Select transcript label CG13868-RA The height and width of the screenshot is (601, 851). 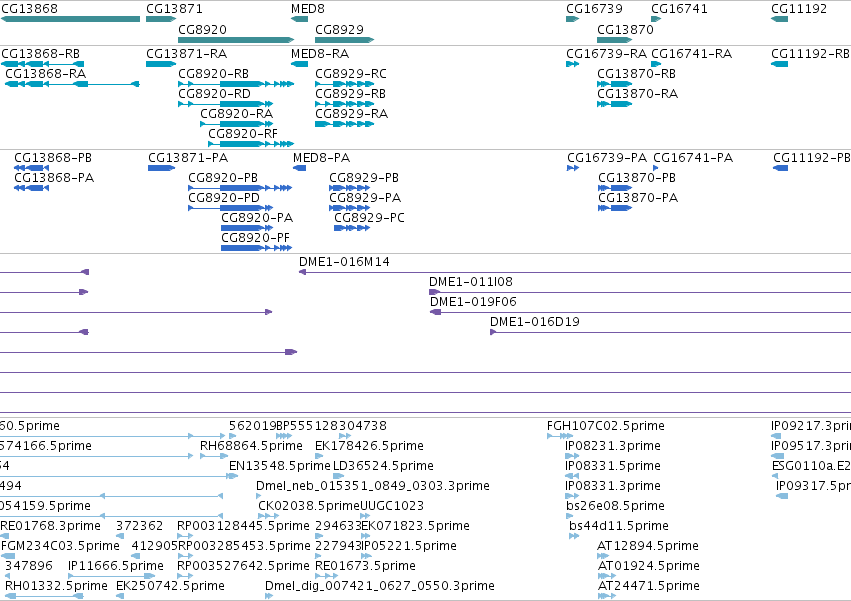pyautogui.click(x=46, y=73)
